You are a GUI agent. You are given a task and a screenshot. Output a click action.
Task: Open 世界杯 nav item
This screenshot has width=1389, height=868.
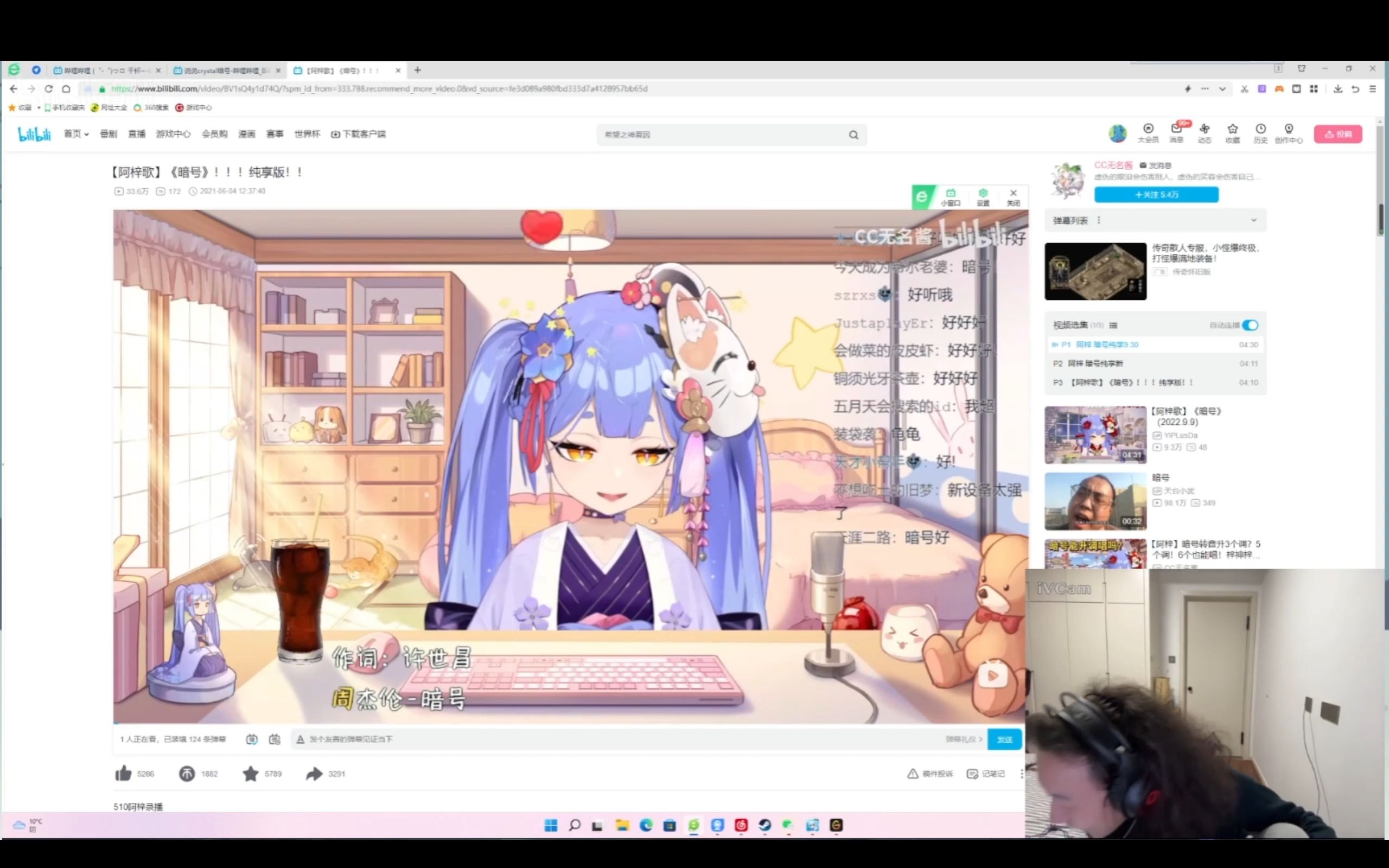click(x=307, y=134)
